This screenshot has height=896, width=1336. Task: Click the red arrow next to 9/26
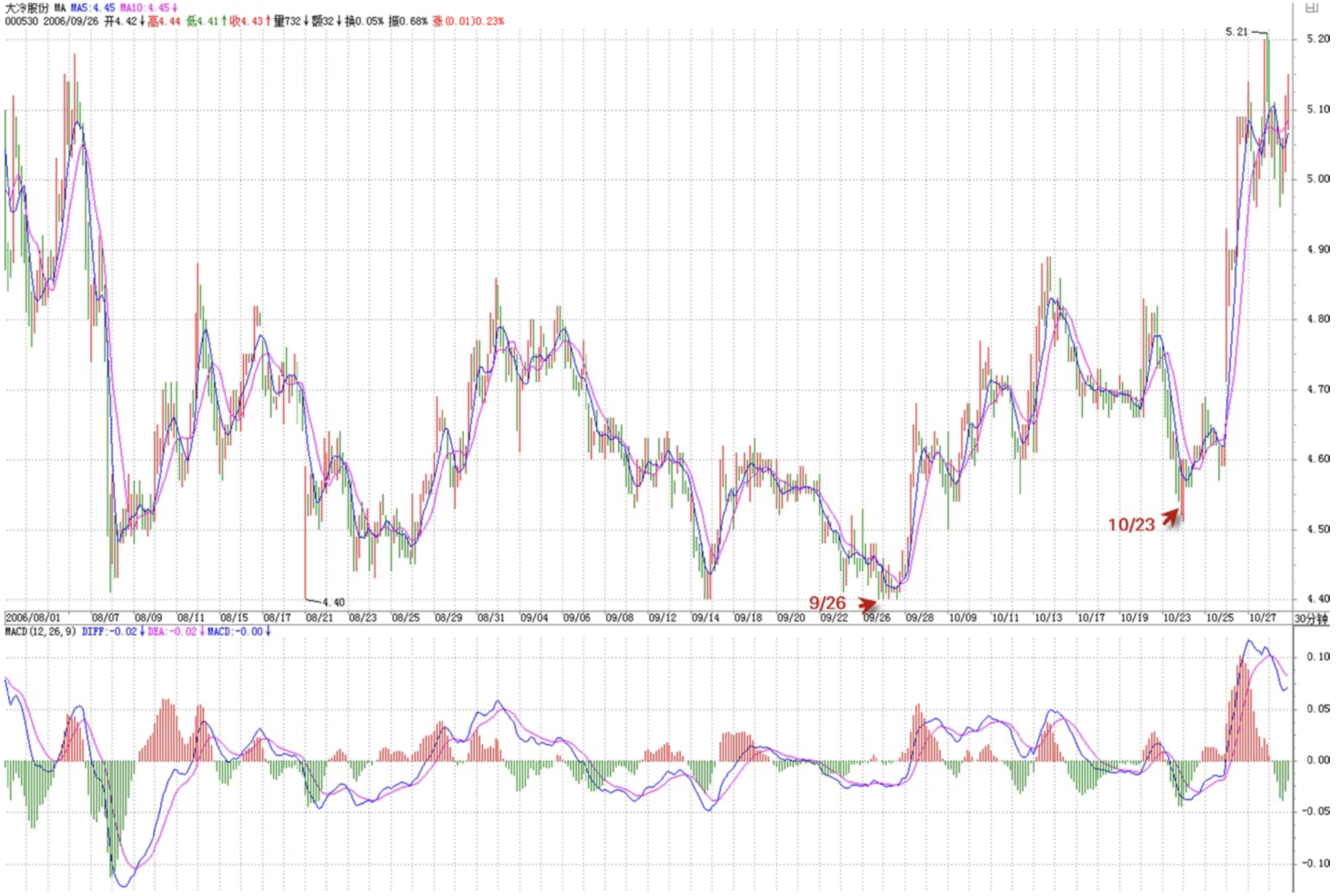point(867,604)
